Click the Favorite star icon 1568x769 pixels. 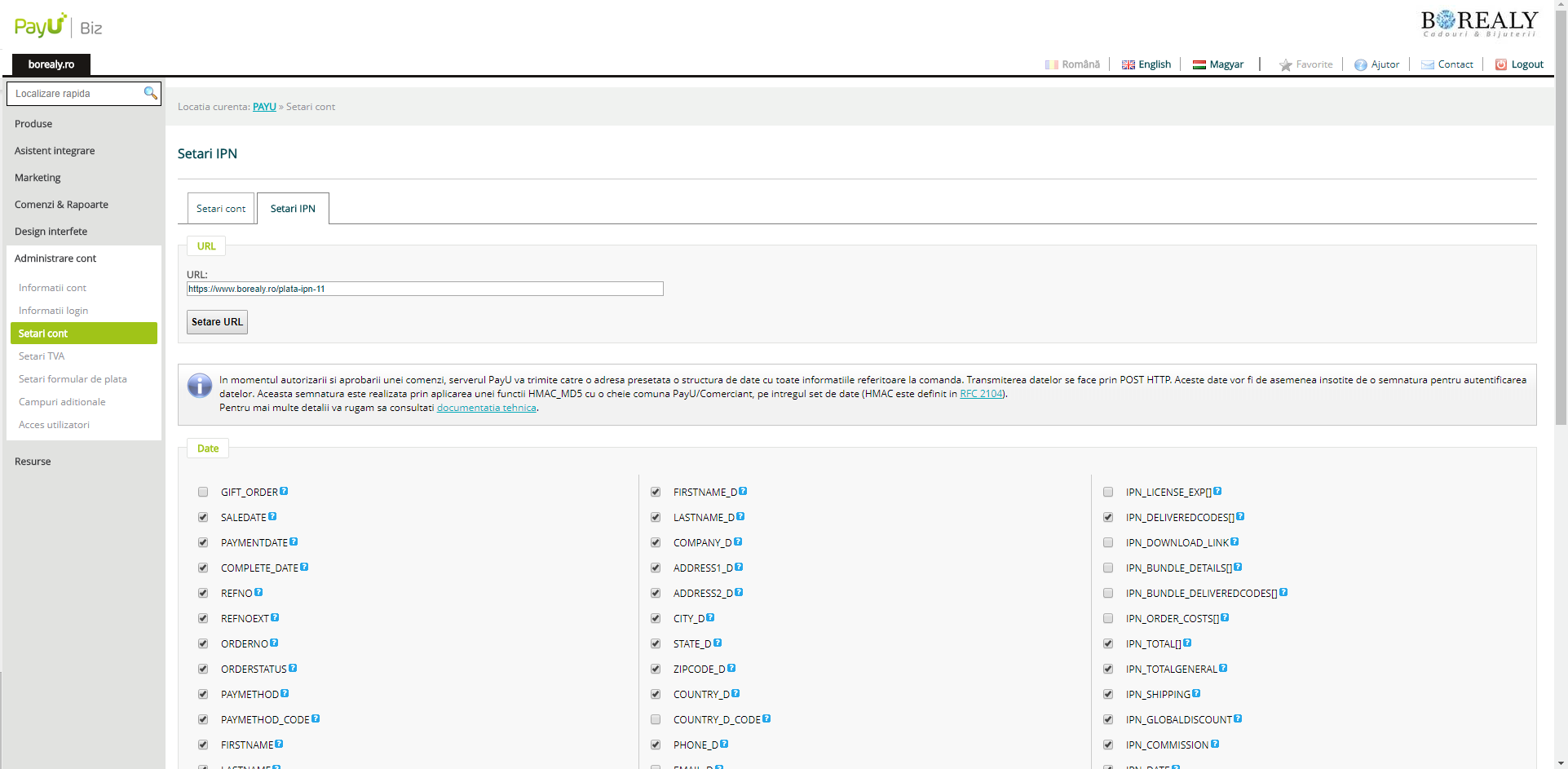pyautogui.click(x=1285, y=64)
